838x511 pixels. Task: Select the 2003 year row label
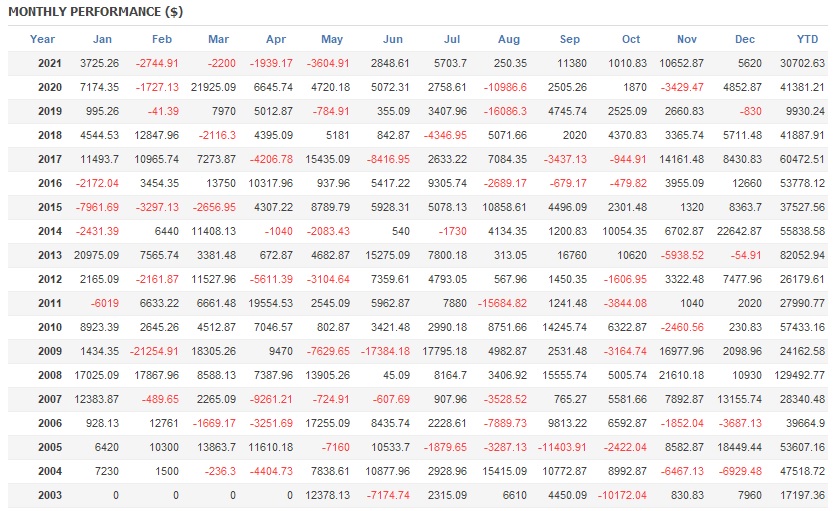click(49, 495)
